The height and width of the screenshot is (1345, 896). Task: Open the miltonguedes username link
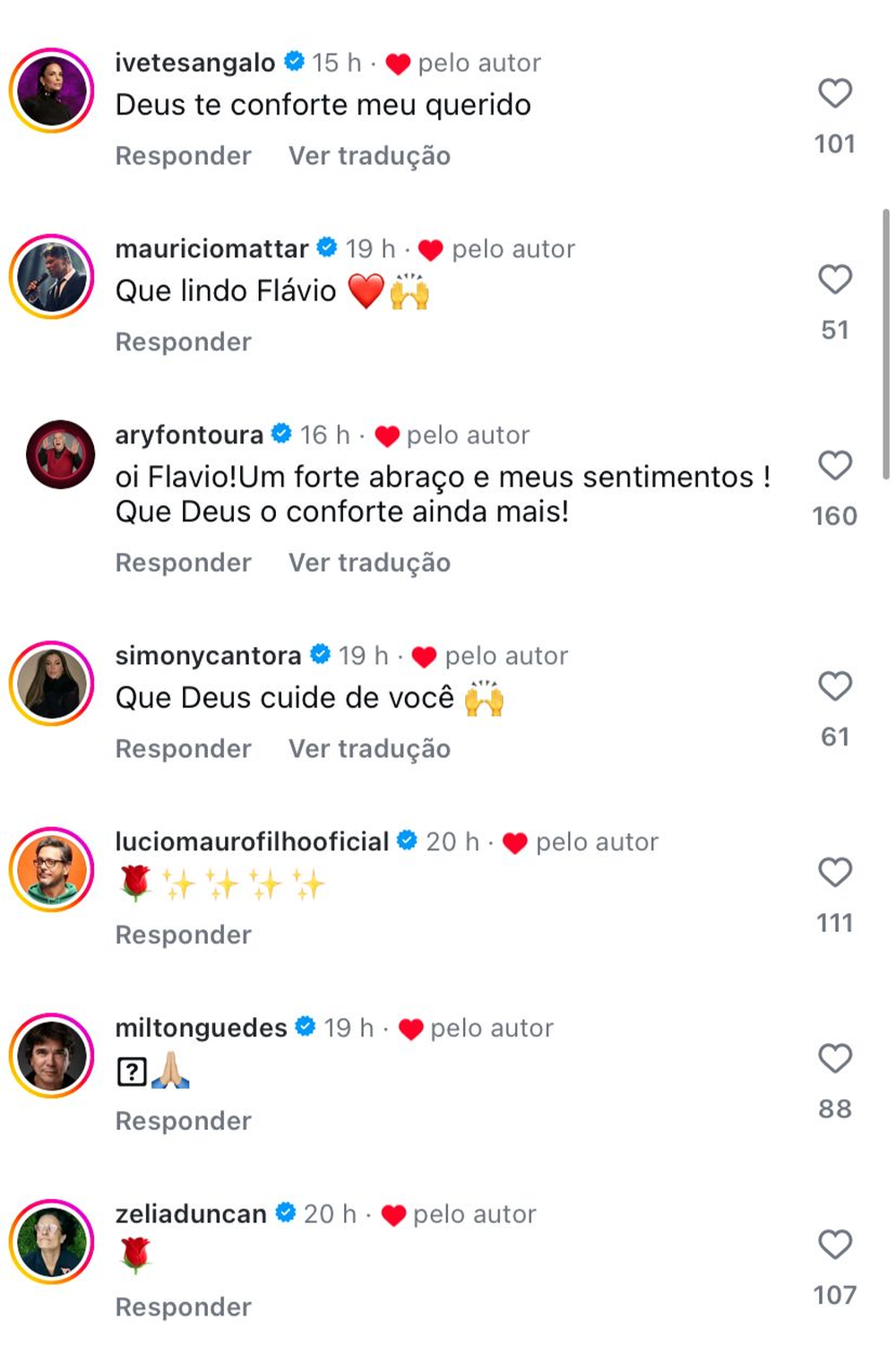[201, 1028]
